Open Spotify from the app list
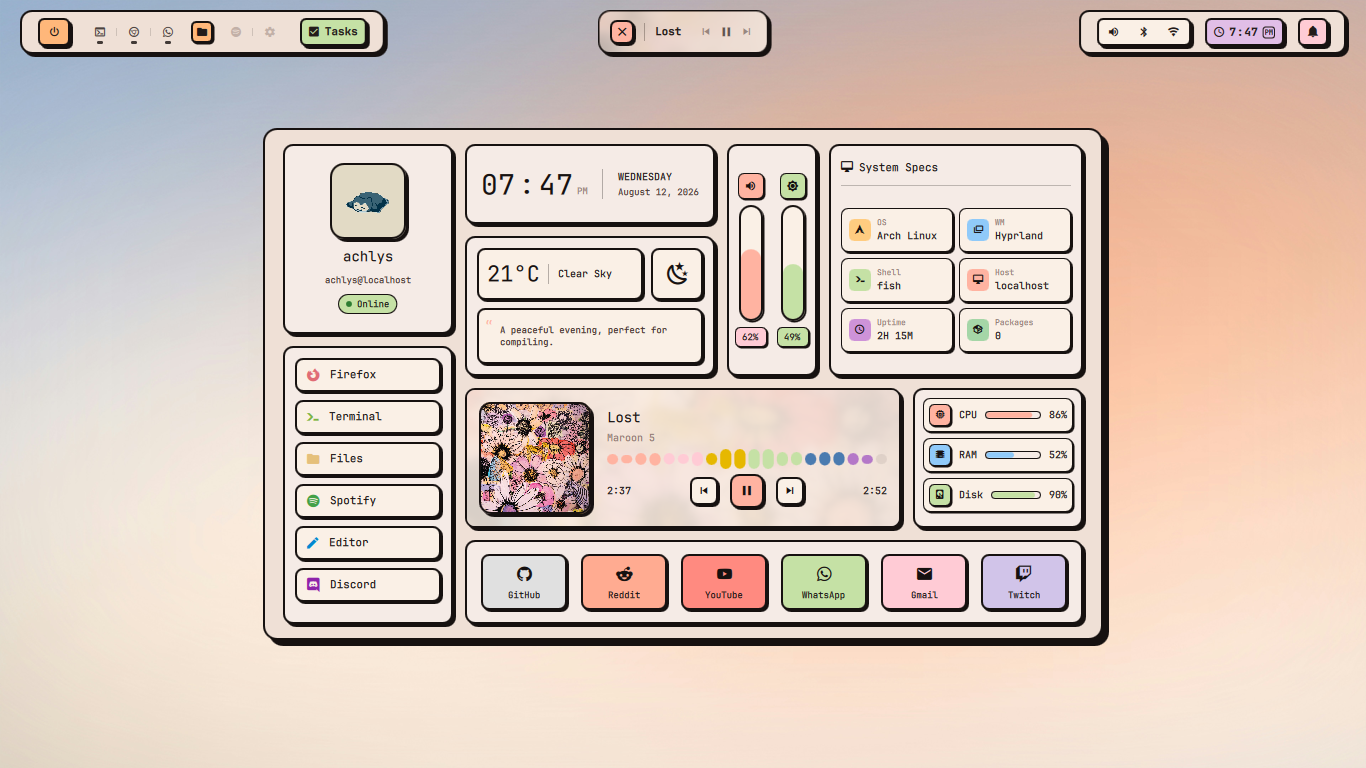The height and width of the screenshot is (768, 1366). [x=368, y=501]
